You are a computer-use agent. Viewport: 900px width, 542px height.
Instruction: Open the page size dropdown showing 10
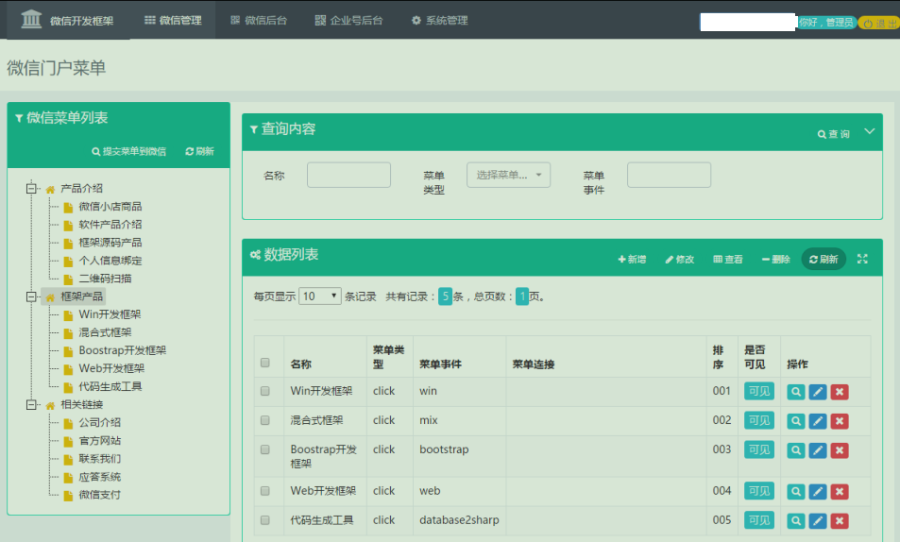(320, 296)
